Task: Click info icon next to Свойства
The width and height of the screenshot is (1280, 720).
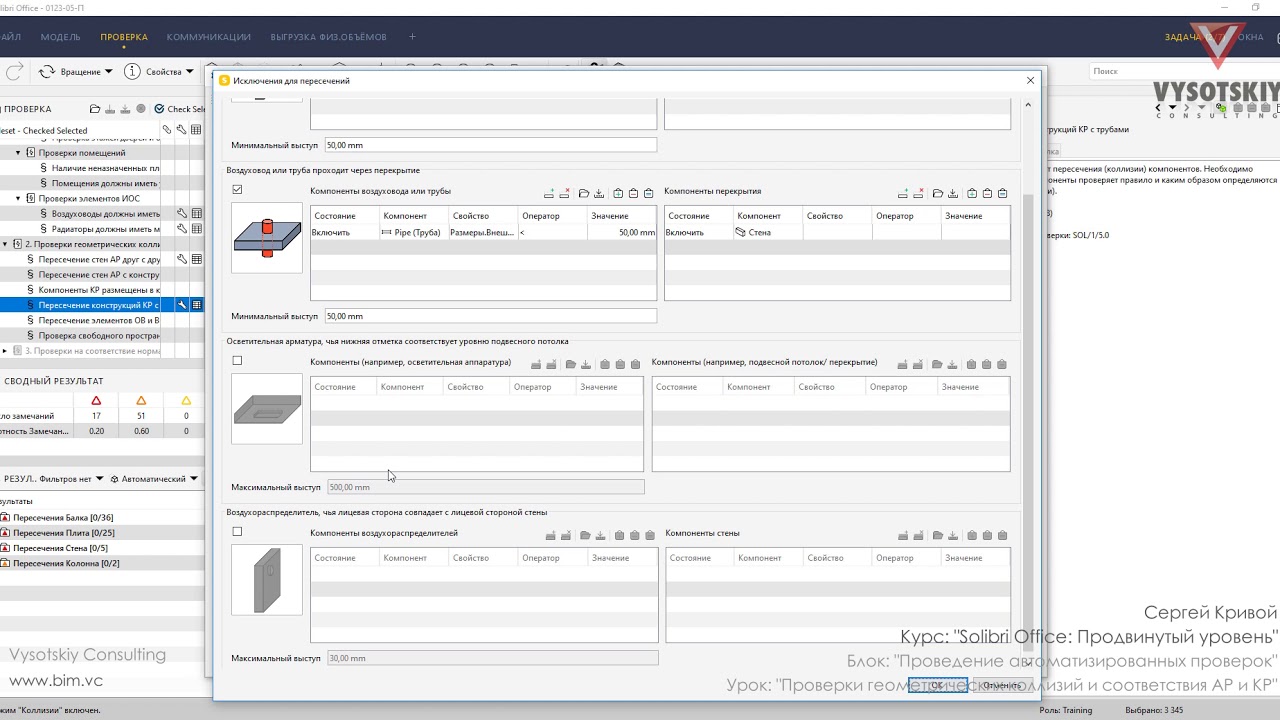Action: click(132, 72)
